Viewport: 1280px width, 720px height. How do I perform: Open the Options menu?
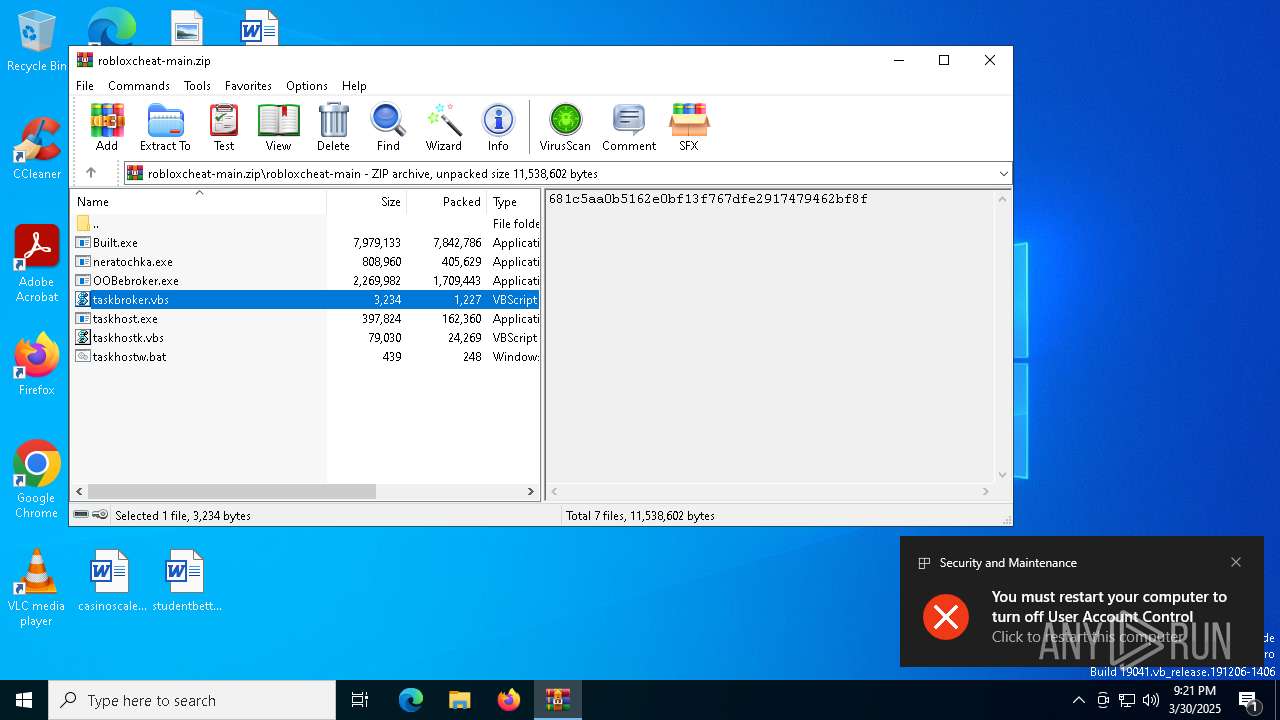pos(307,86)
